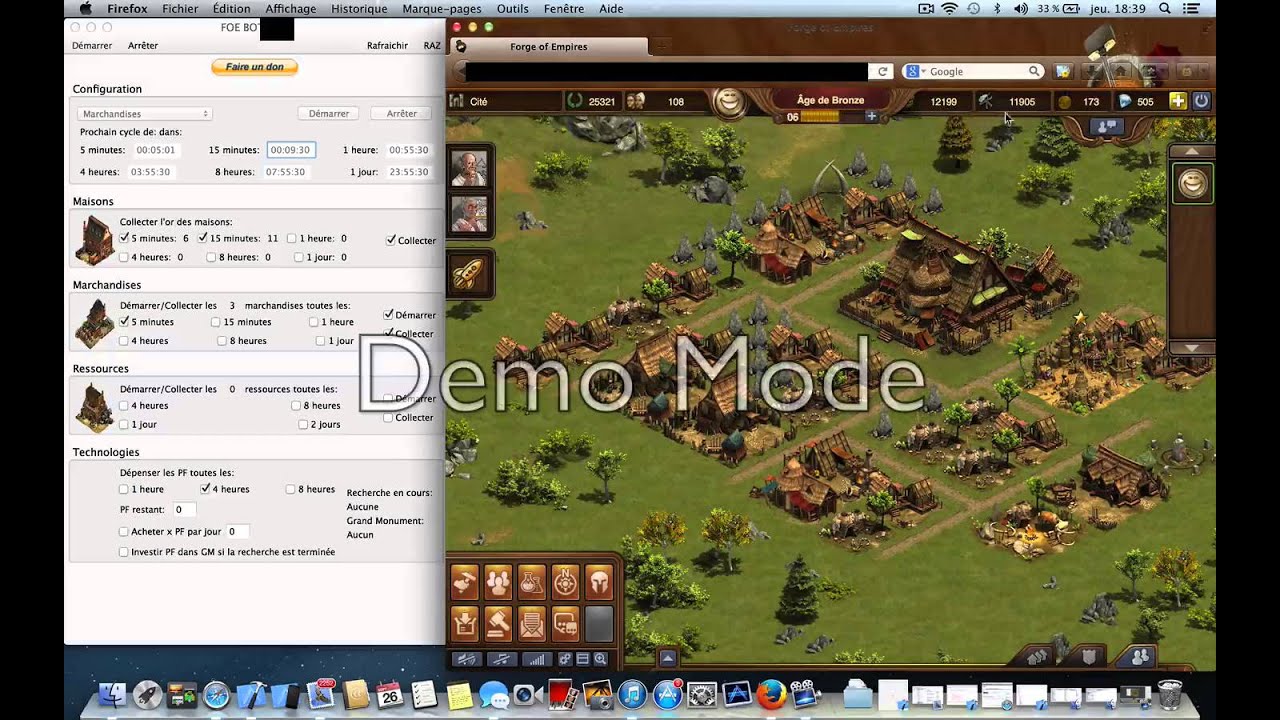This screenshot has width=1280, height=720.
Task: Click the top quest giver portrait
Action: (469, 168)
